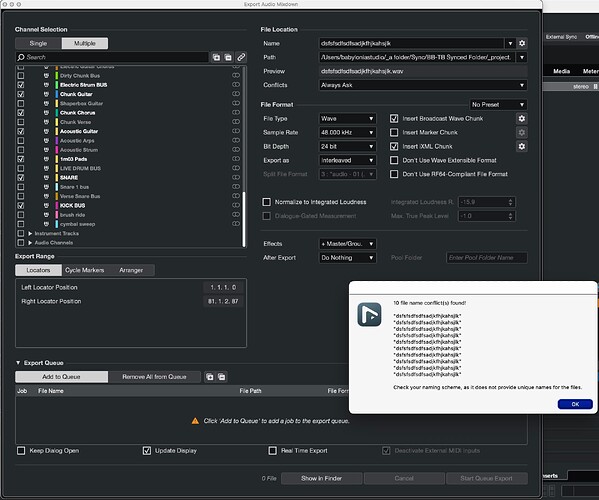This screenshot has height=500, width=599.
Task: Click Remove All from Queue
Action: click(x=154, y=377)
